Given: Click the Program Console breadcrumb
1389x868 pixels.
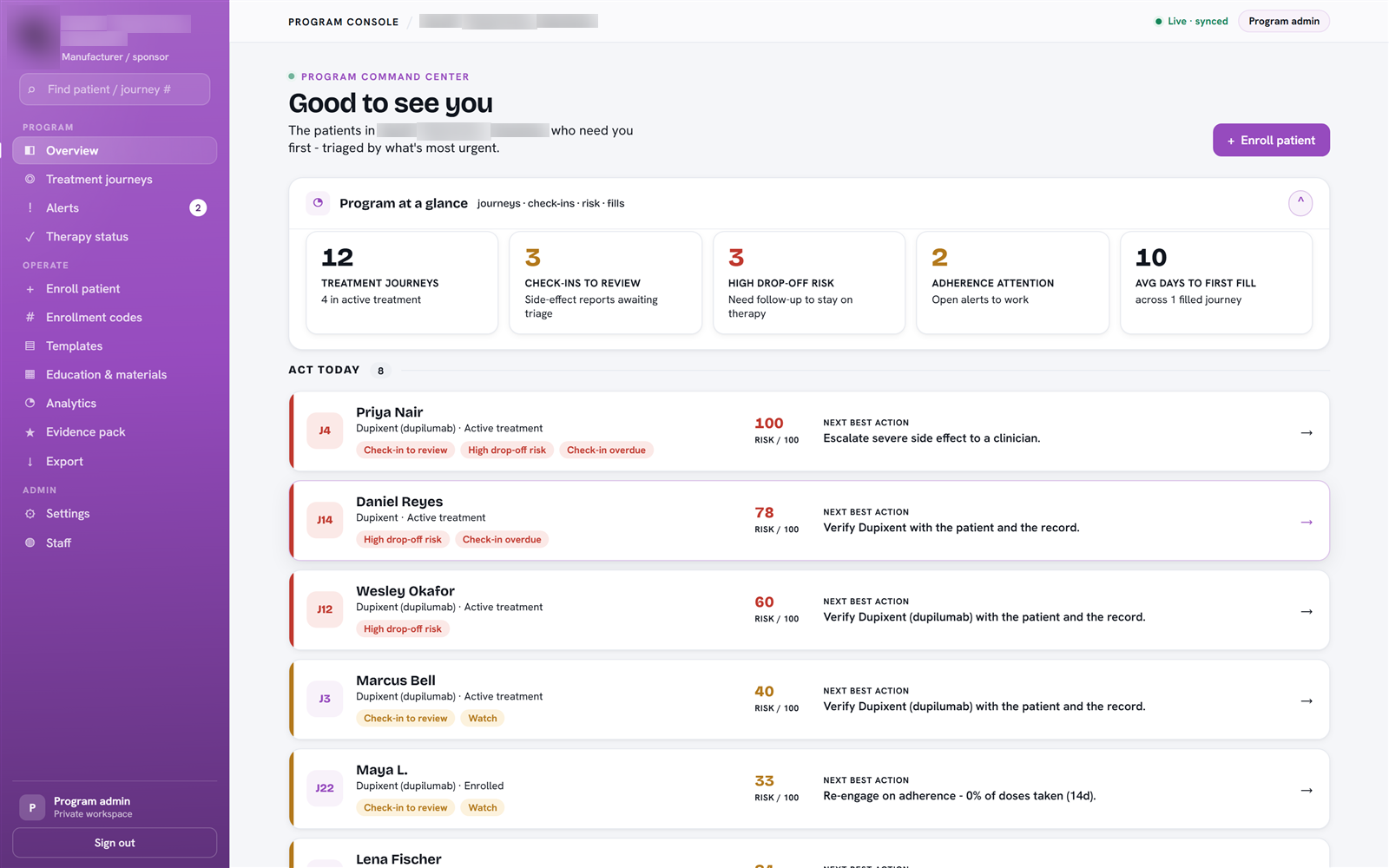Looking at the screenshot, I should 344,22.
